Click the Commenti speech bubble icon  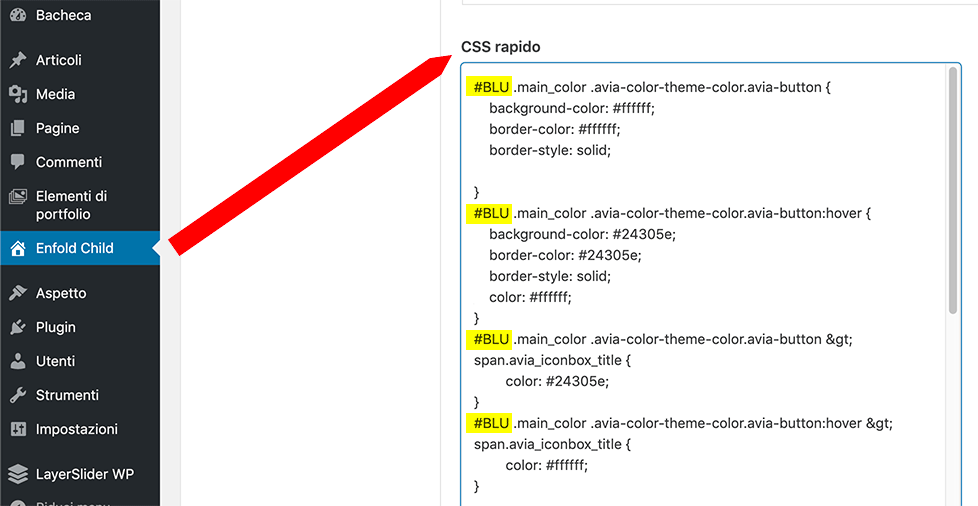pos(18,162)
